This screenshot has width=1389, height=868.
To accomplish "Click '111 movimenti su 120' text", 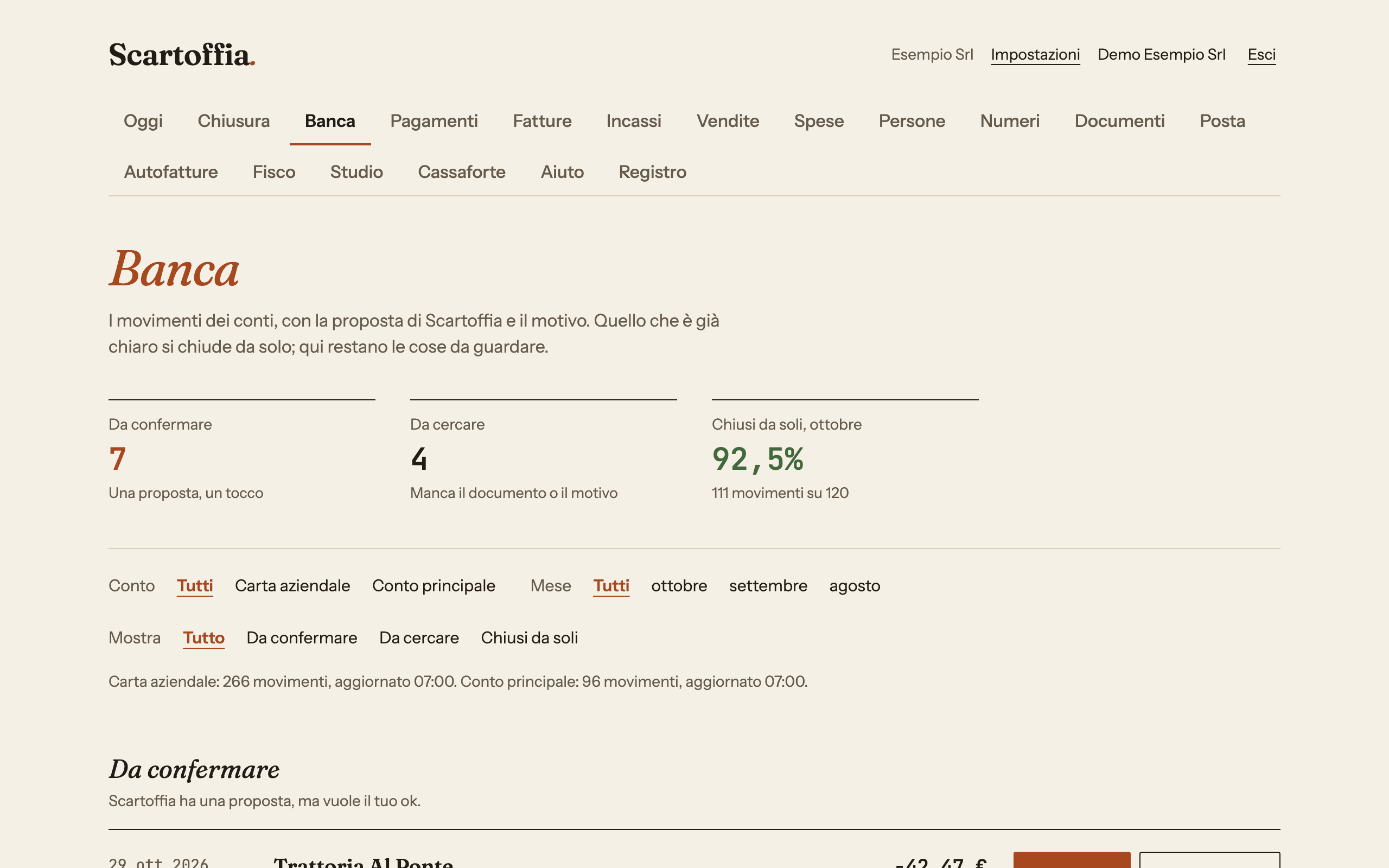I will coord(780,493).
